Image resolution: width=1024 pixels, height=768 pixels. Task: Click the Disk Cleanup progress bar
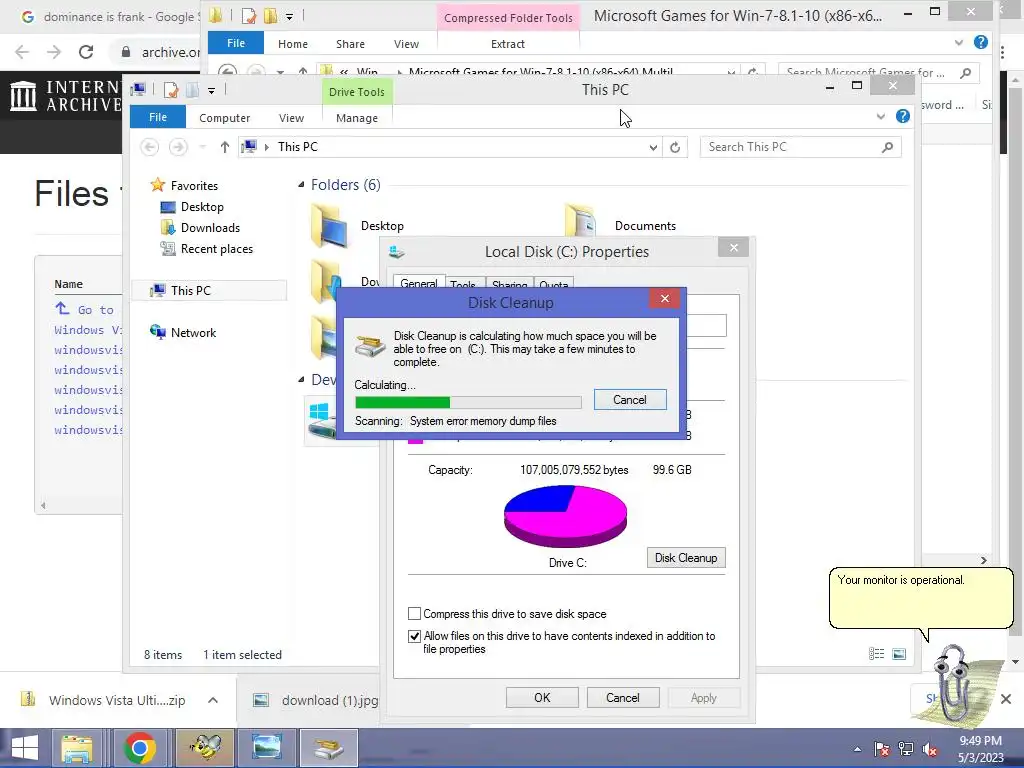468,402
